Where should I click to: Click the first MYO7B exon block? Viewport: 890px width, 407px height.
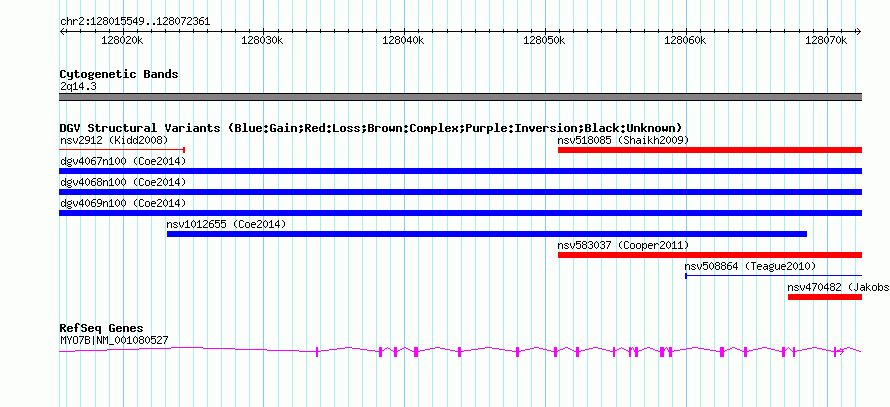[317, 351]
